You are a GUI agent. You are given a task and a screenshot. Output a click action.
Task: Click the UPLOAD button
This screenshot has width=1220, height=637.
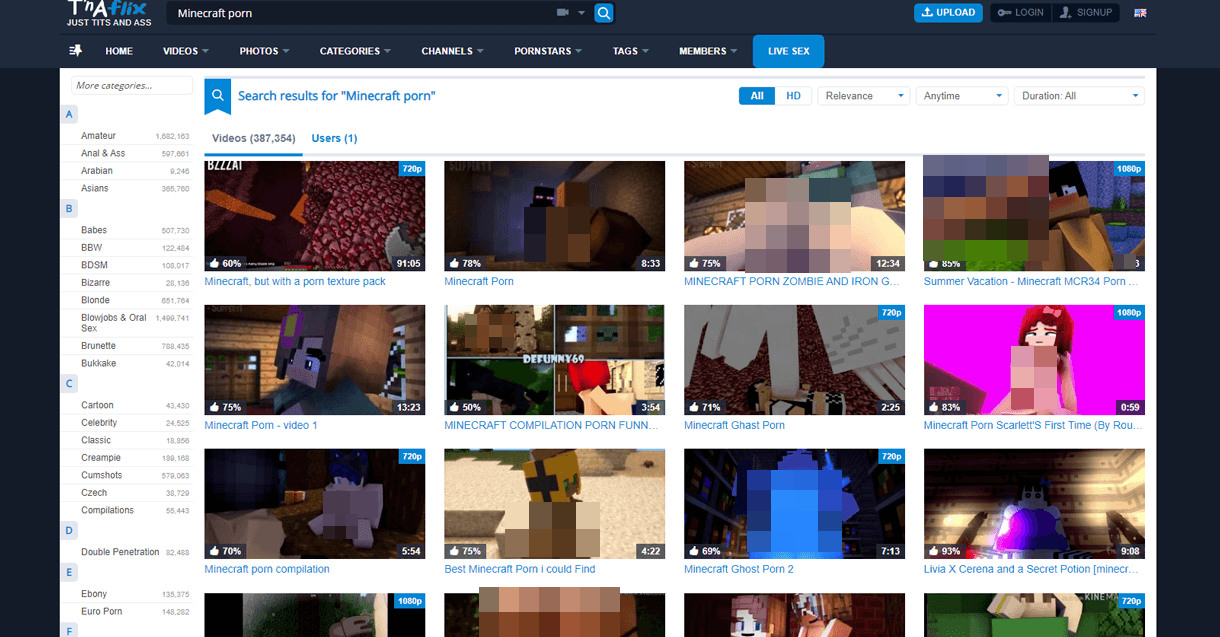pos(948,13)
